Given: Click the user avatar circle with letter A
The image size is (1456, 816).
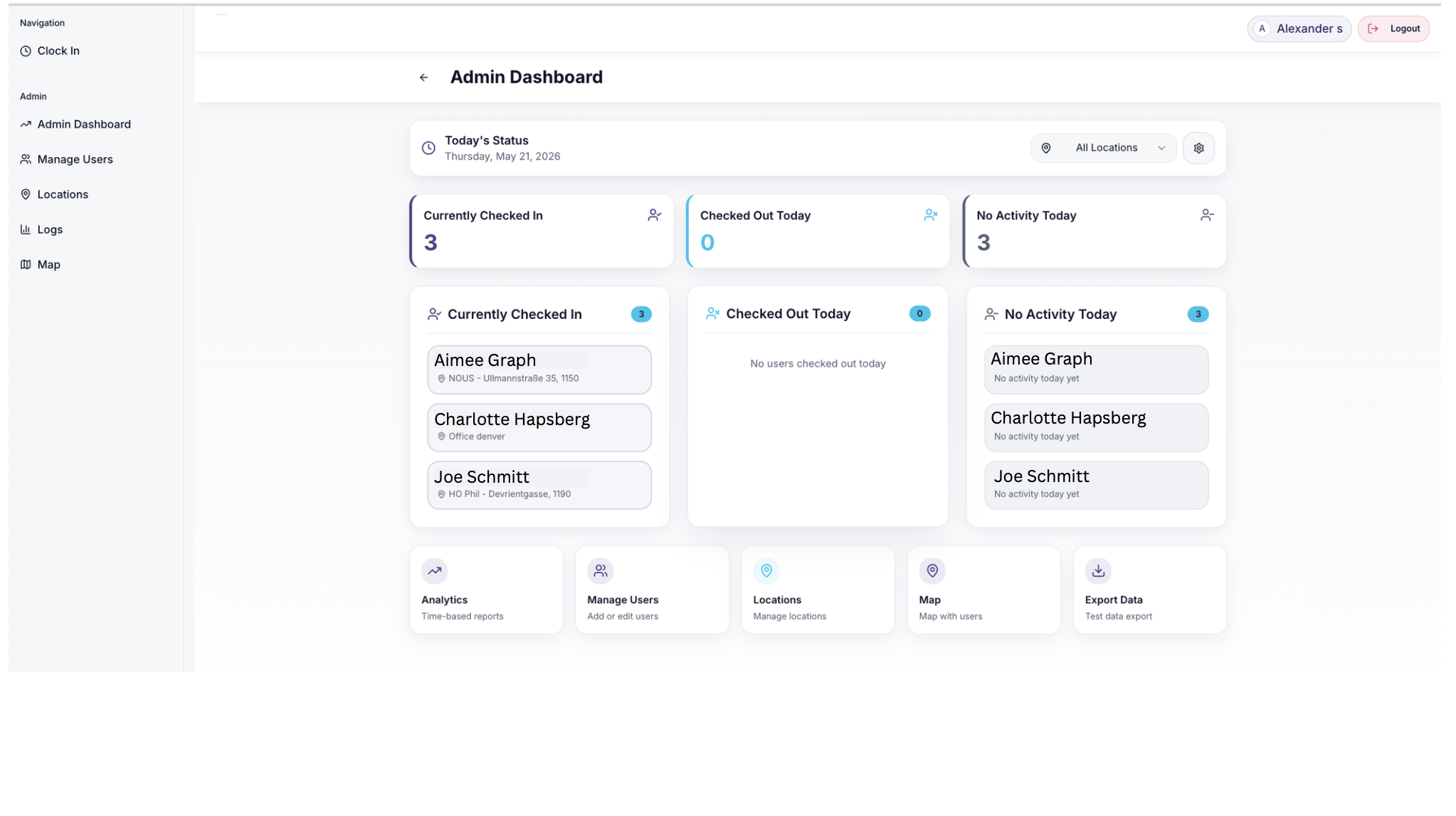Looking at the screenshot, I should click(x=1262, y=29).
